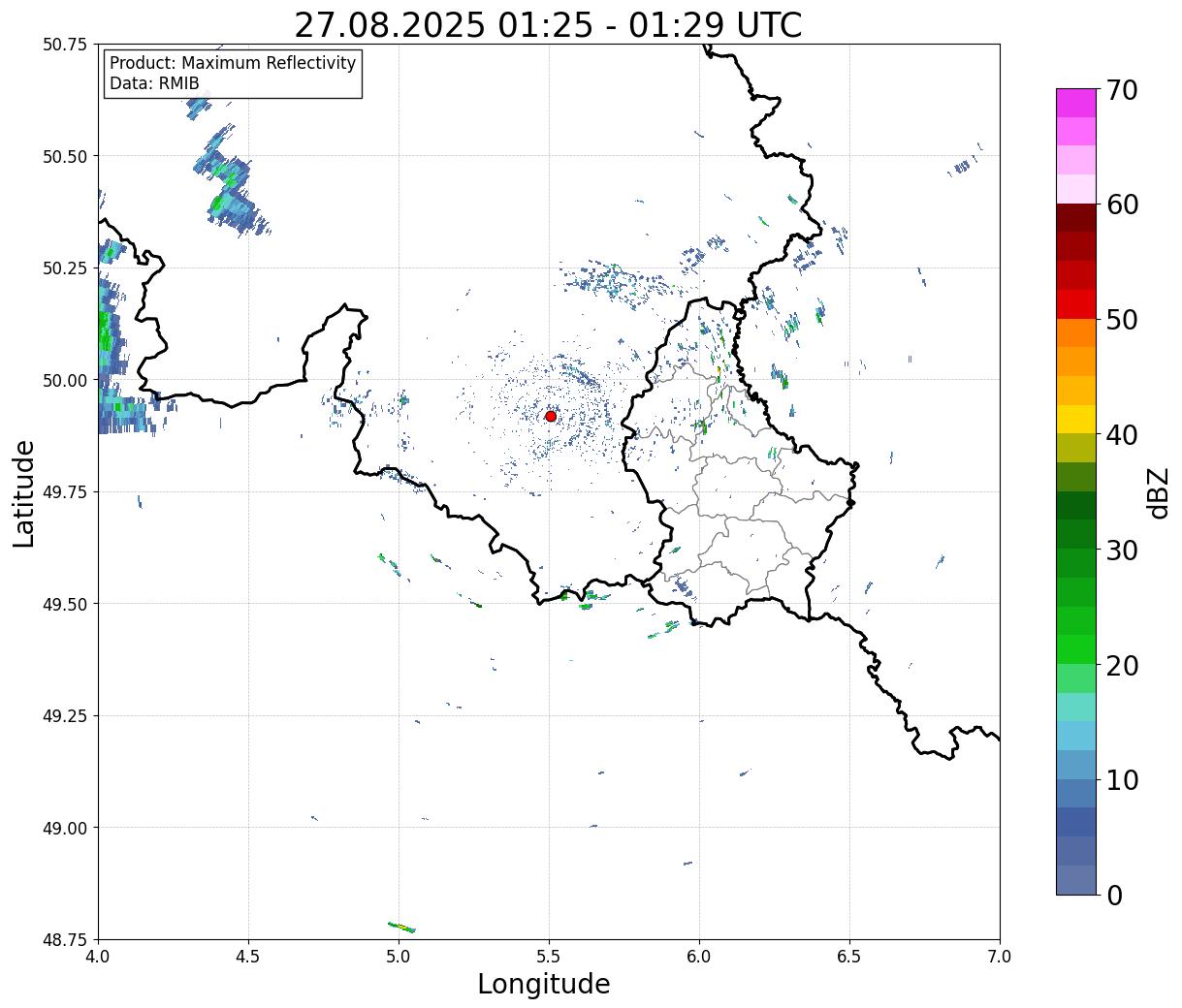1182x1008 pixels.
Task: Click the latitude tick label 49.50
Action: click(x=65, y=604)
